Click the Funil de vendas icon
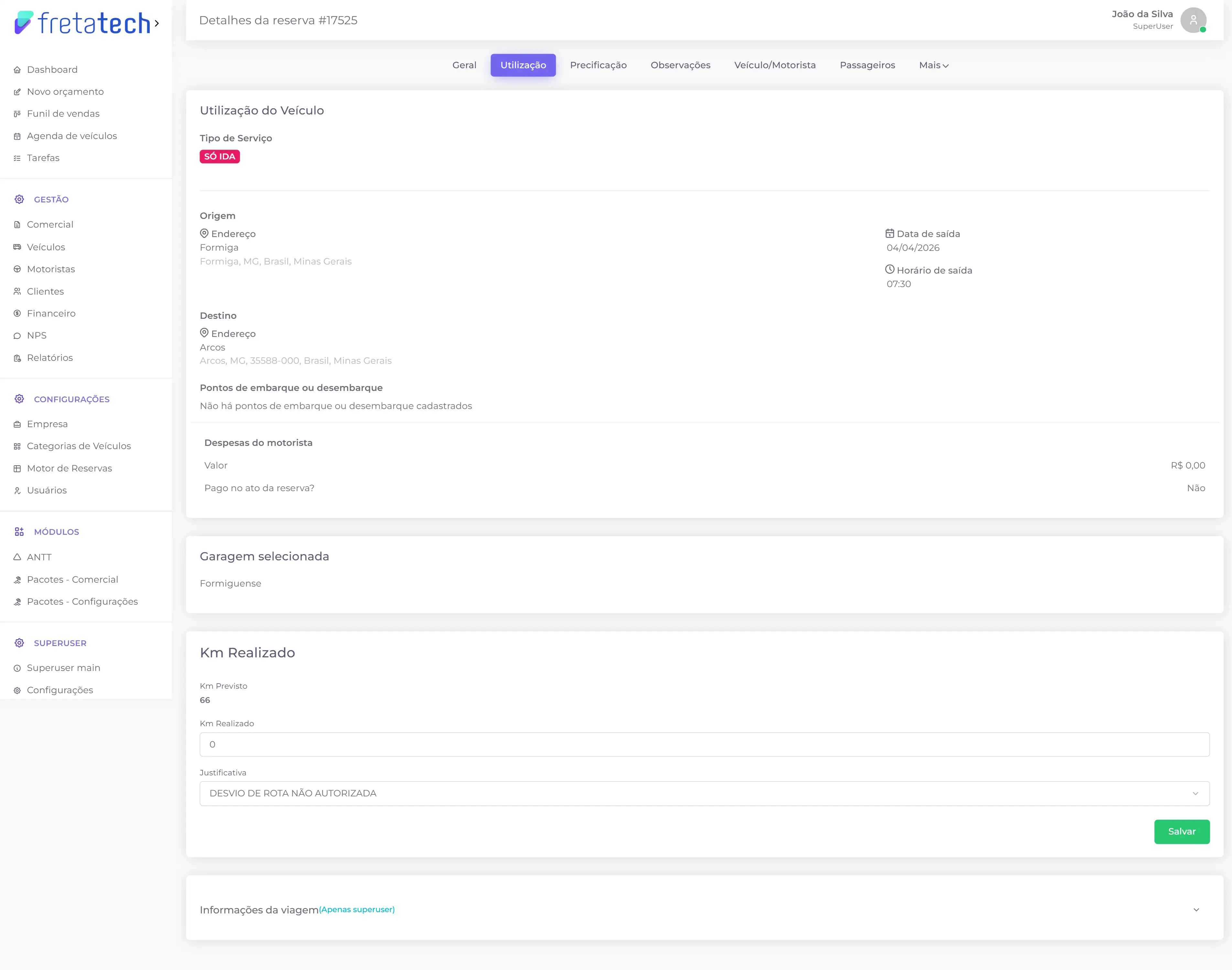1232x970 pixels. tap(17, 114)
